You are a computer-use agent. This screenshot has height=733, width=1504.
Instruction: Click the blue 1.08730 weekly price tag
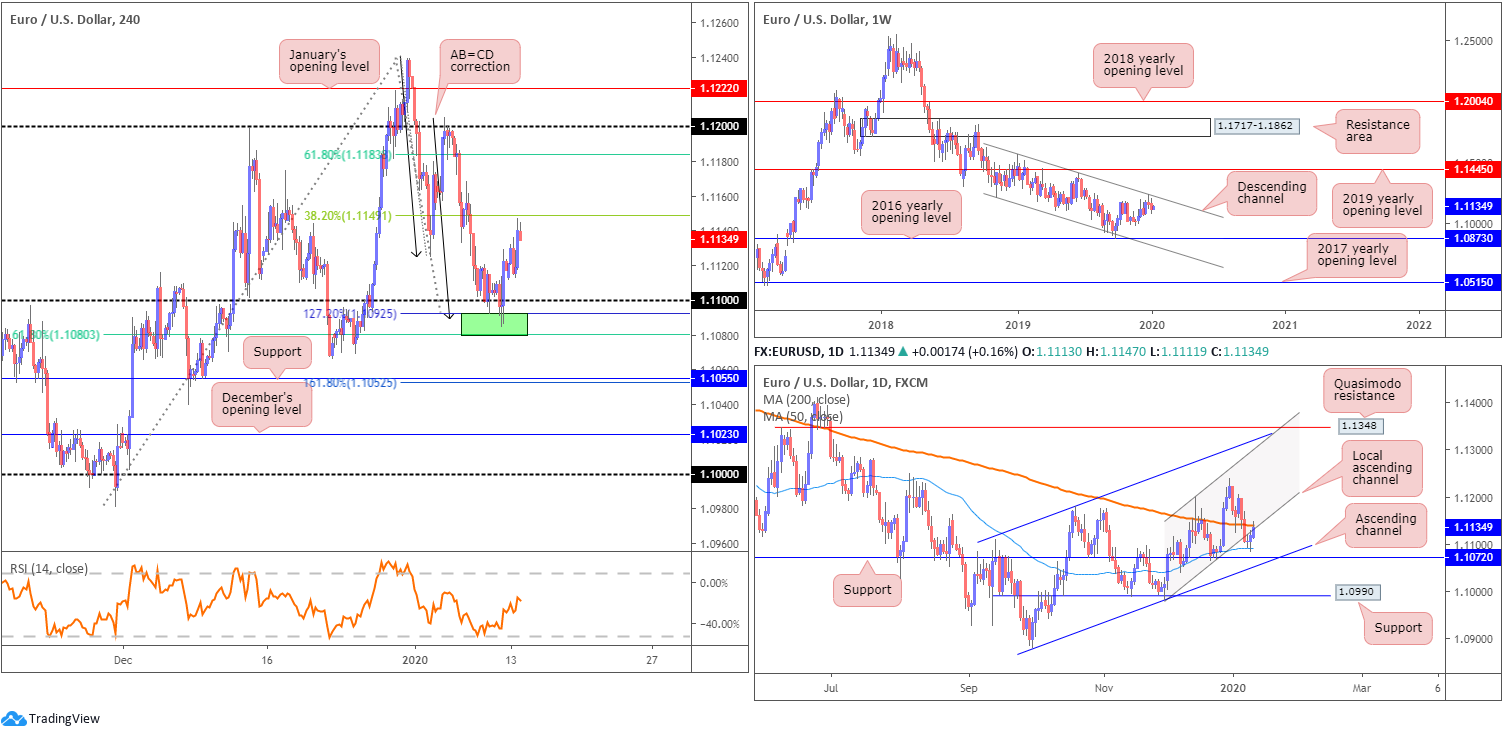(x=1474, y=240)
